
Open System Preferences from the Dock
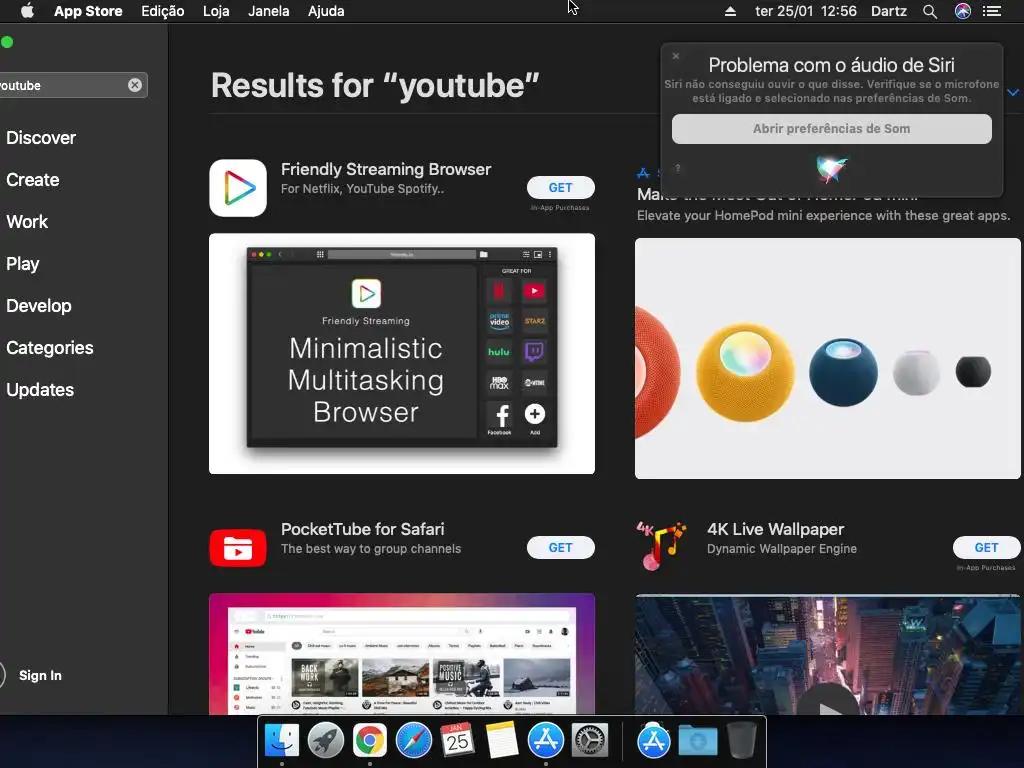pos(590,741)
